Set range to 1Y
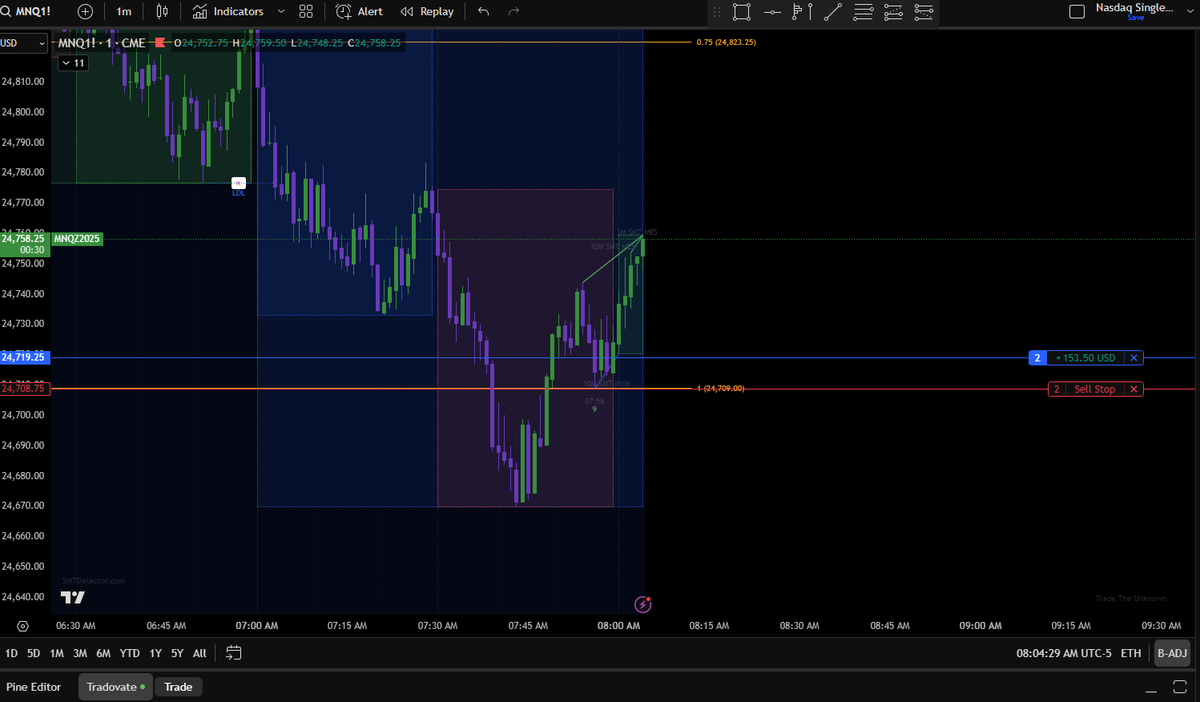 coord(155,653)
